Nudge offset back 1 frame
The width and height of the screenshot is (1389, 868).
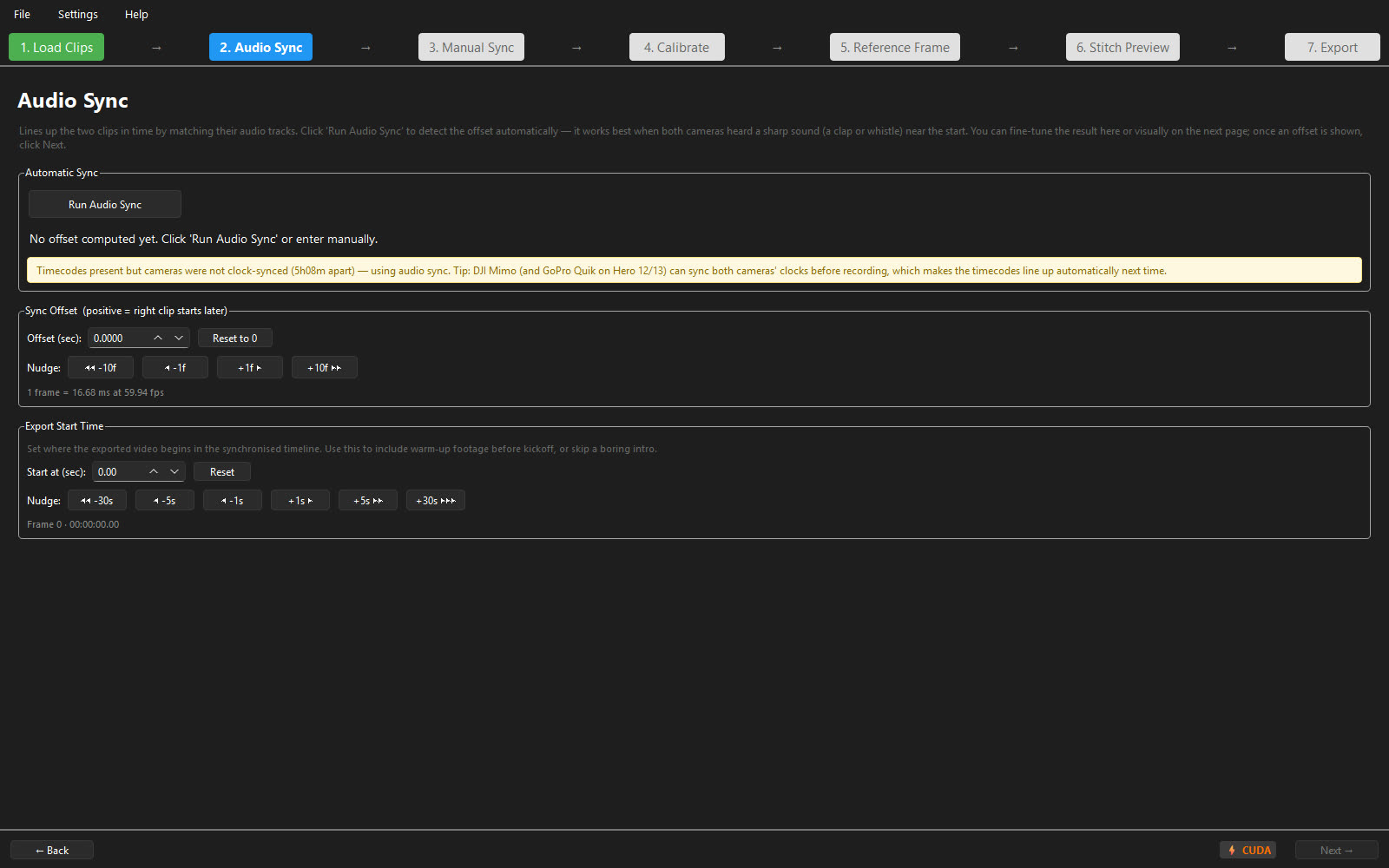point(175,367)
